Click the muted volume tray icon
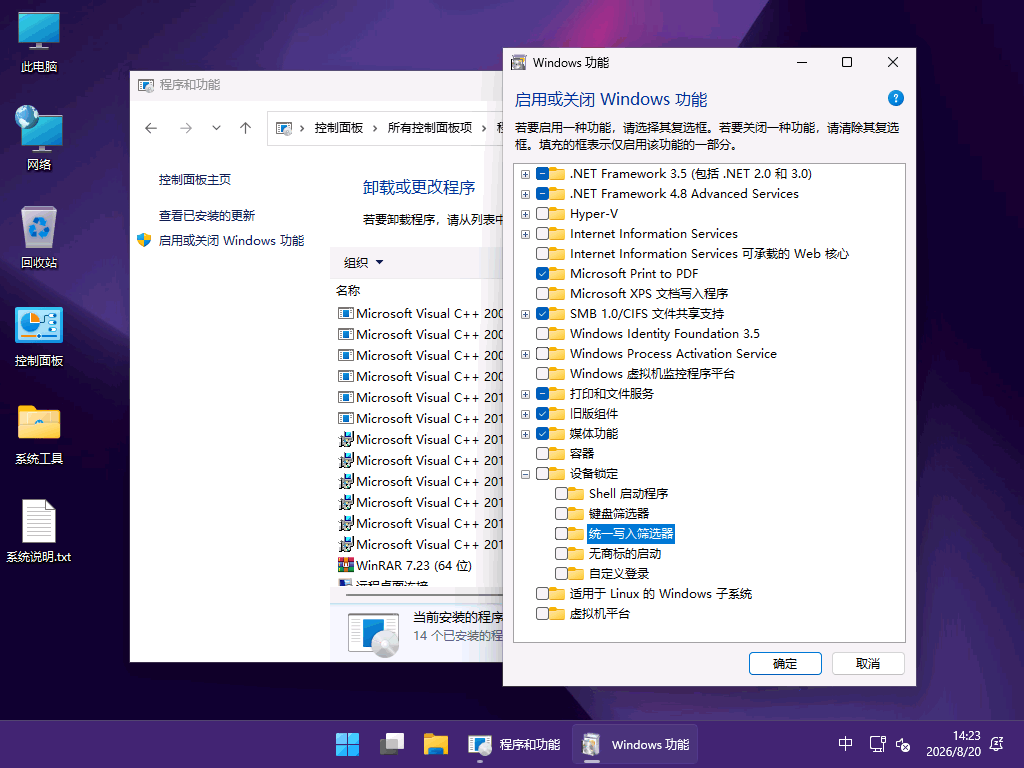This screenshot has width=1024, height=768. [x=903, y=744]
